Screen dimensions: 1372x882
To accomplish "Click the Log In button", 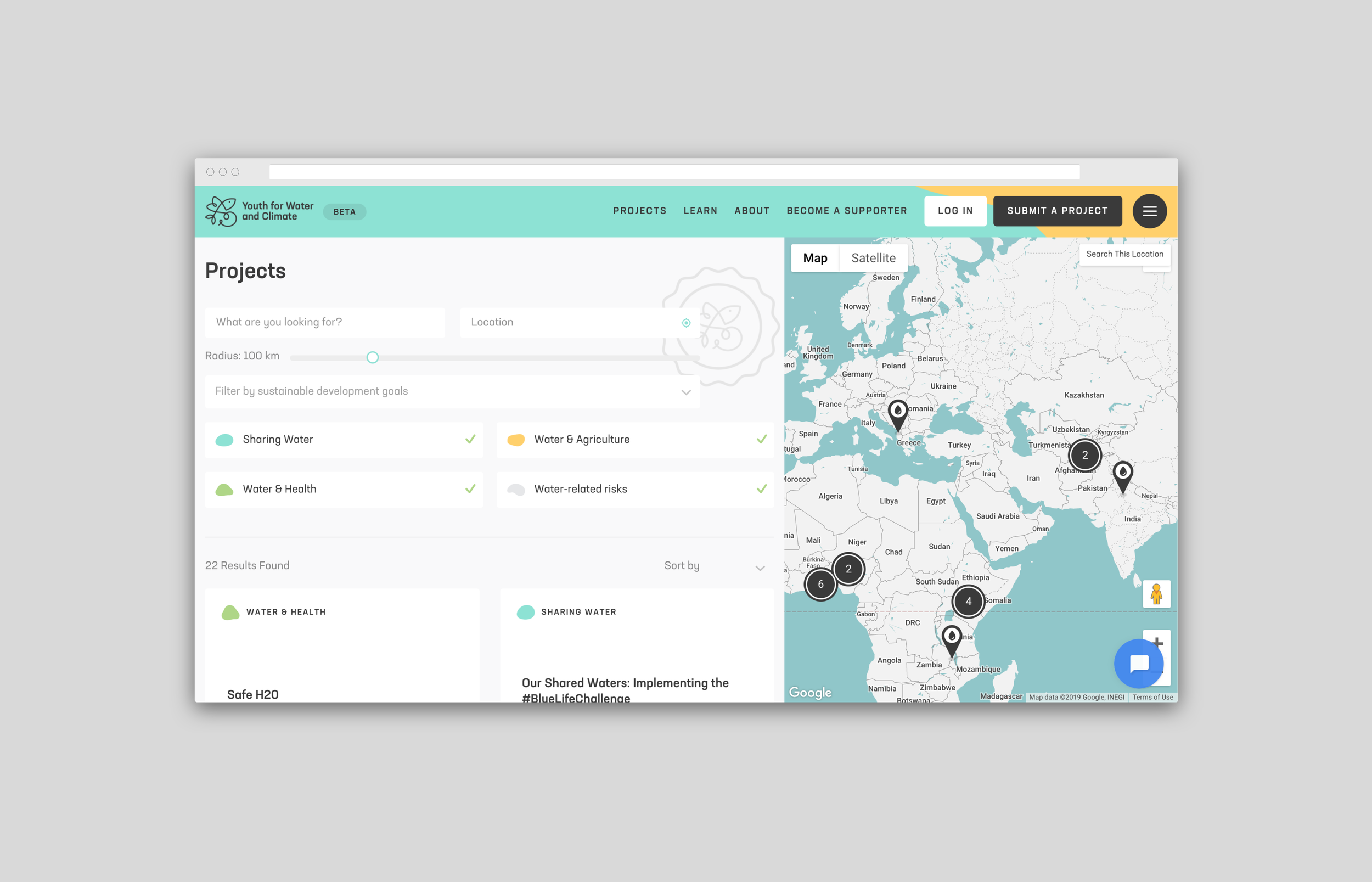I will tap(955, 211).
